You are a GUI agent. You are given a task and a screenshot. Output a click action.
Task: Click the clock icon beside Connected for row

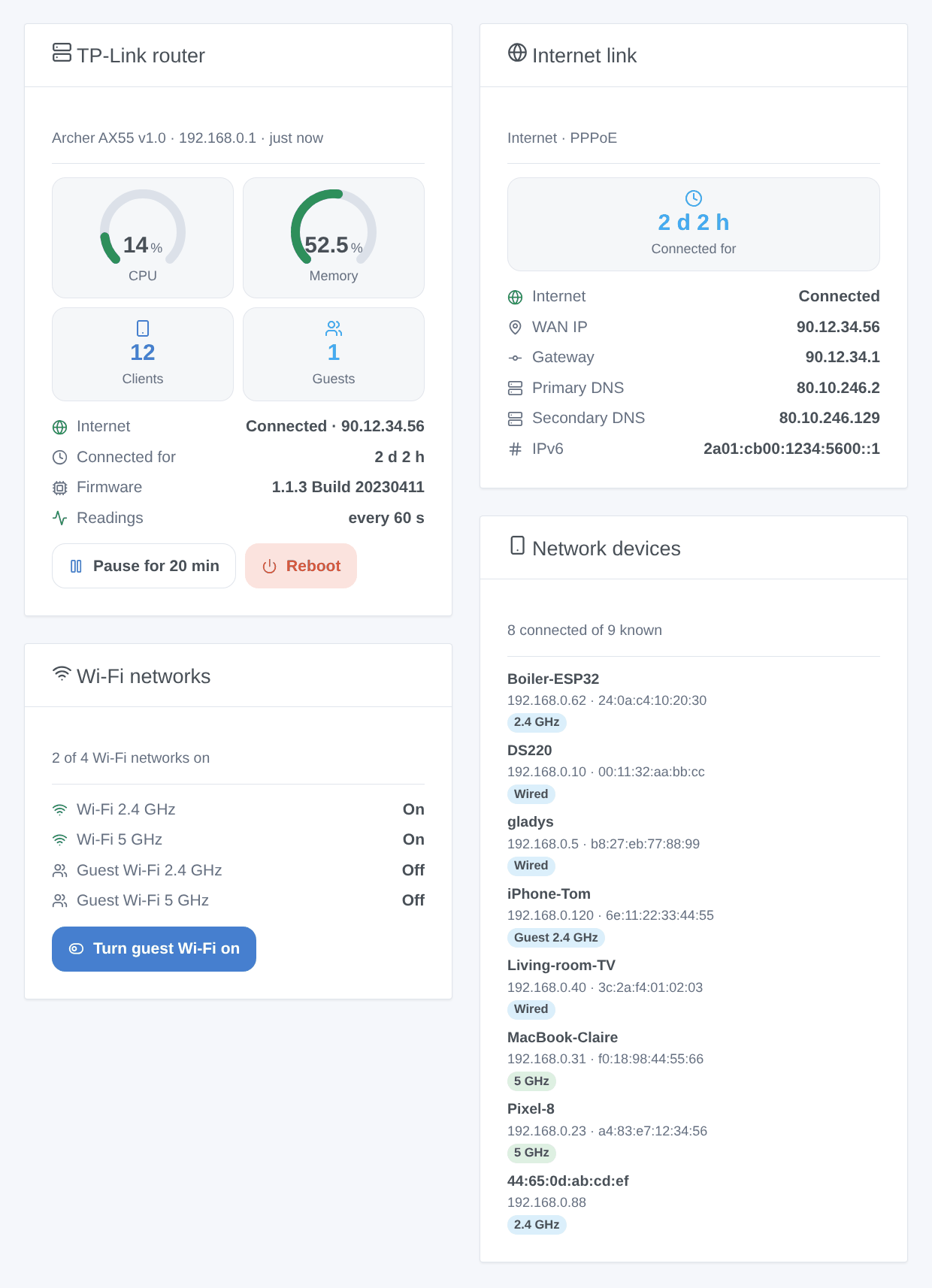(60, 458)
